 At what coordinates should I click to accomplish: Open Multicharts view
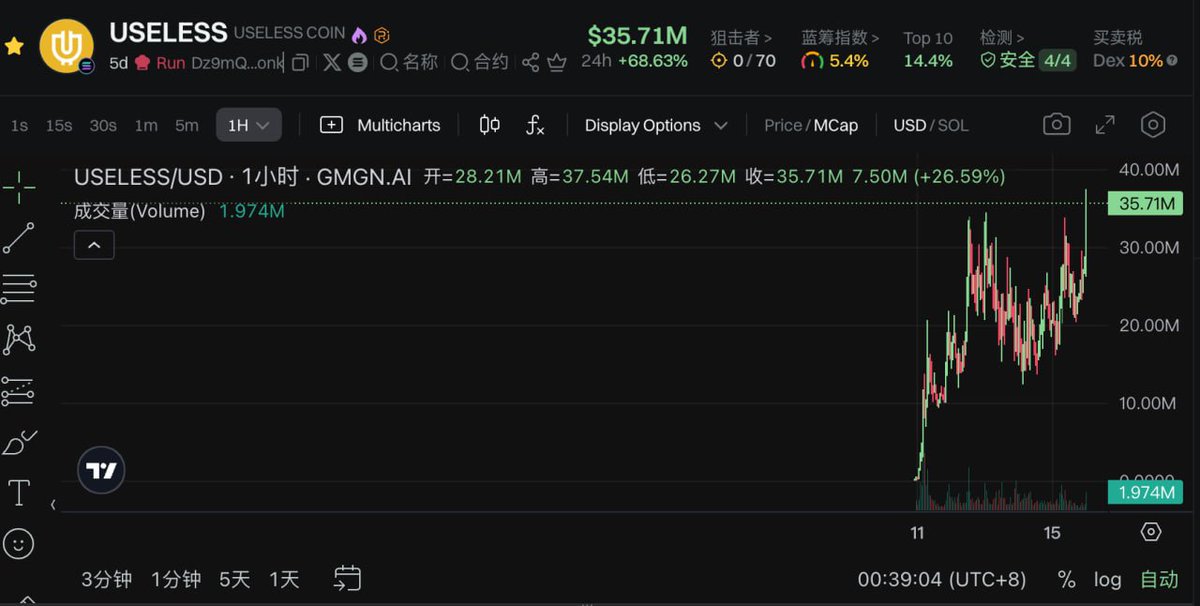click(380, 125)
